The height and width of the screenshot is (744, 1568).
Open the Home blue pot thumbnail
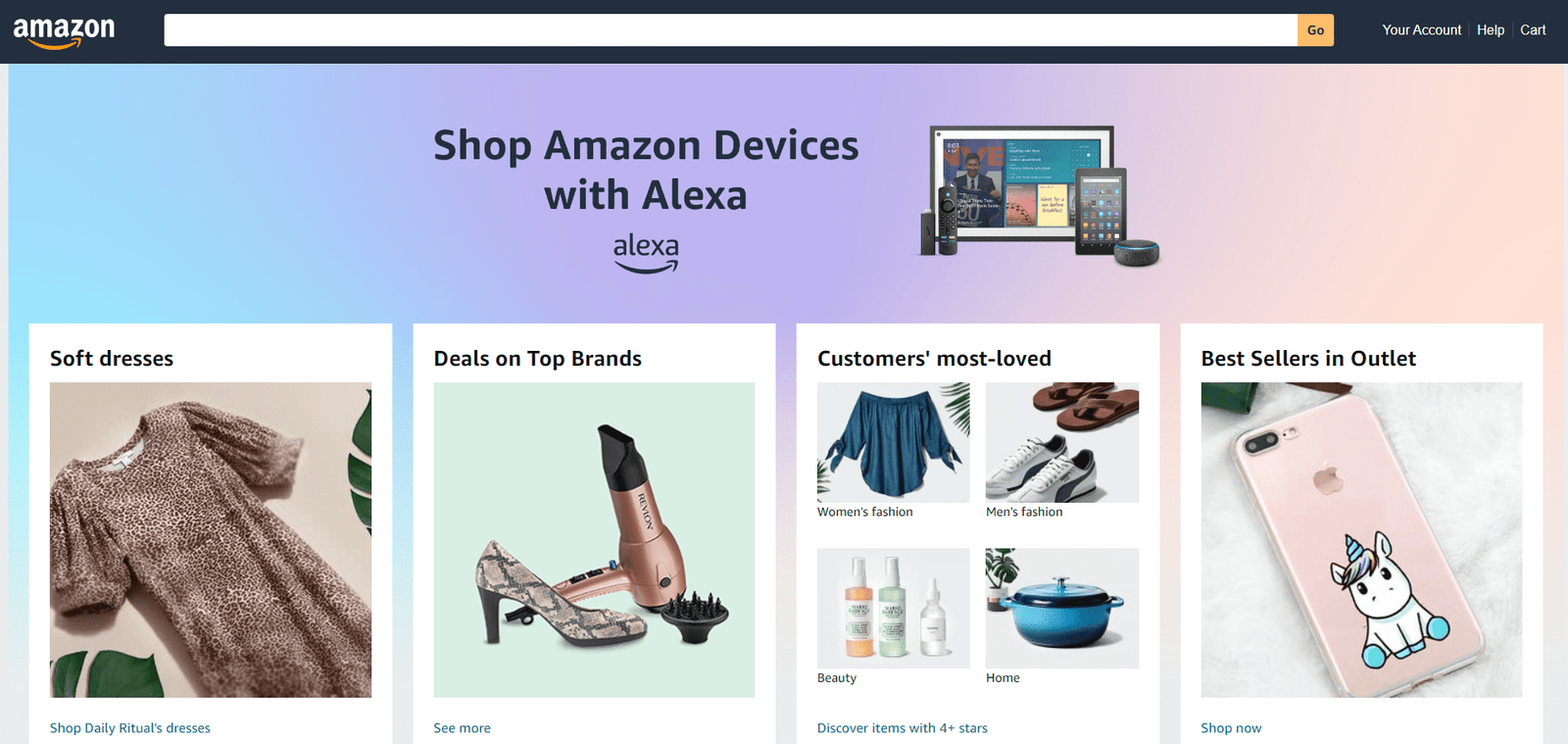pyautogui.click(x=1062, y=608)
